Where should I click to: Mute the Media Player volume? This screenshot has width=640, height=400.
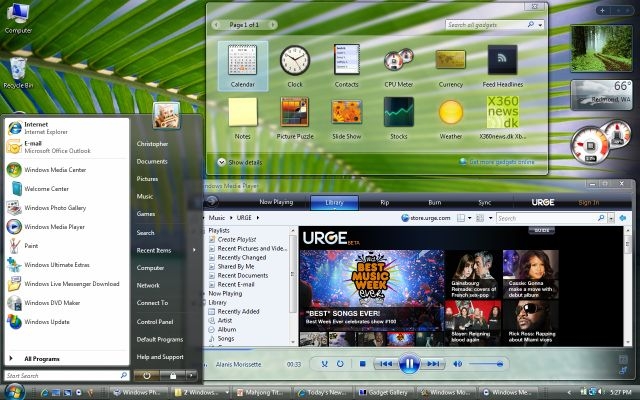point(458,364)
